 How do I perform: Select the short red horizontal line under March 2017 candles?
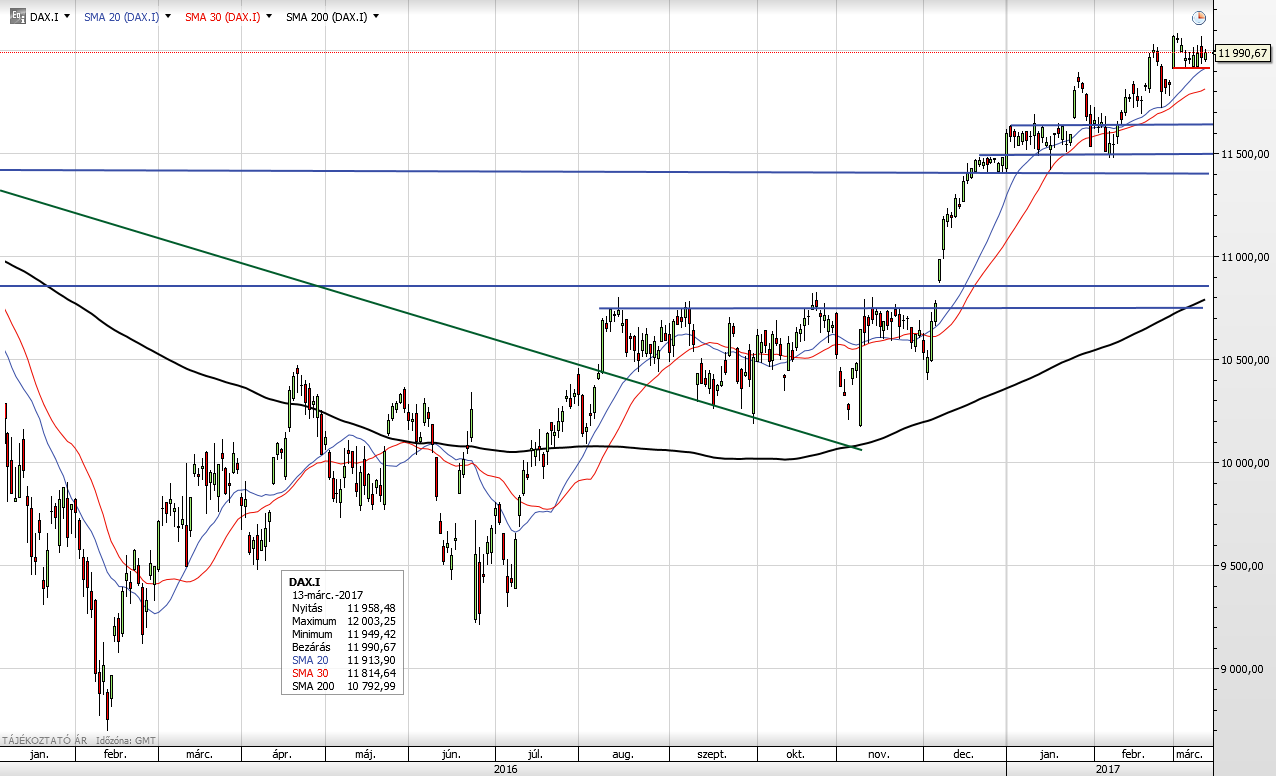pos(1190,68)
